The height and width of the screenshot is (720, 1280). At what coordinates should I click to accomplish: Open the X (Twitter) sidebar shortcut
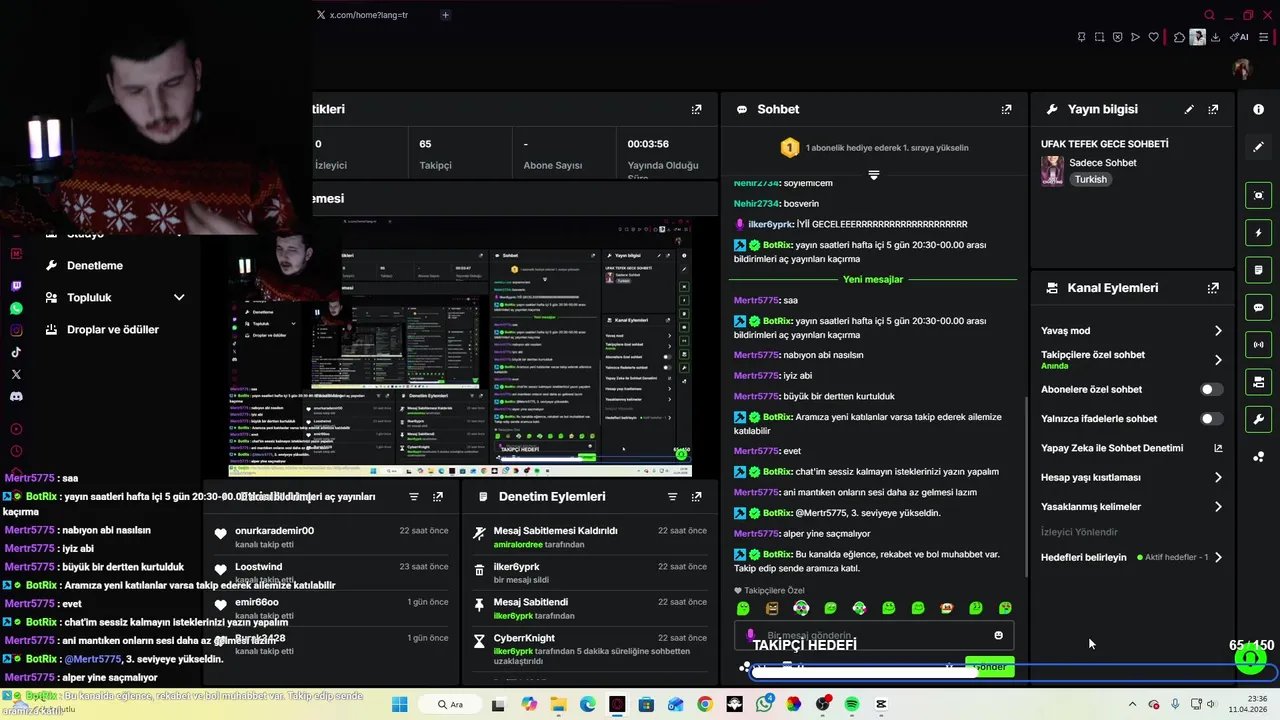tap(16, 374)
